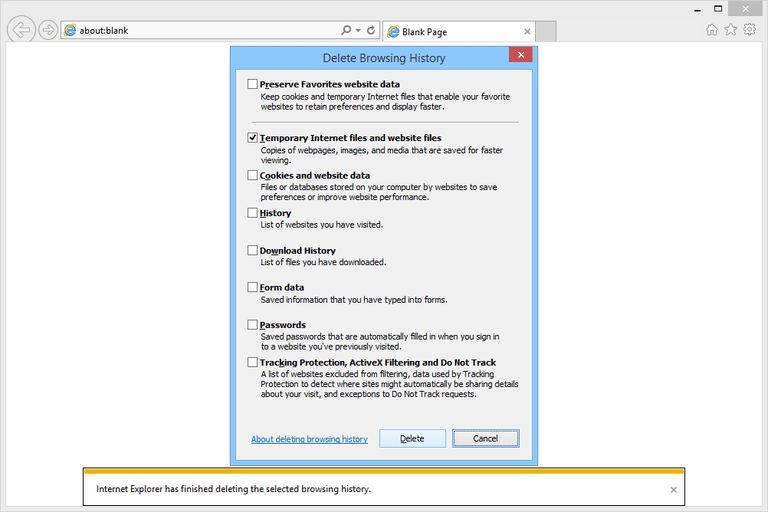
Task: Uncheck Temporary Internet files and website files
Action: pyautogui.click(x=252, y=138)
